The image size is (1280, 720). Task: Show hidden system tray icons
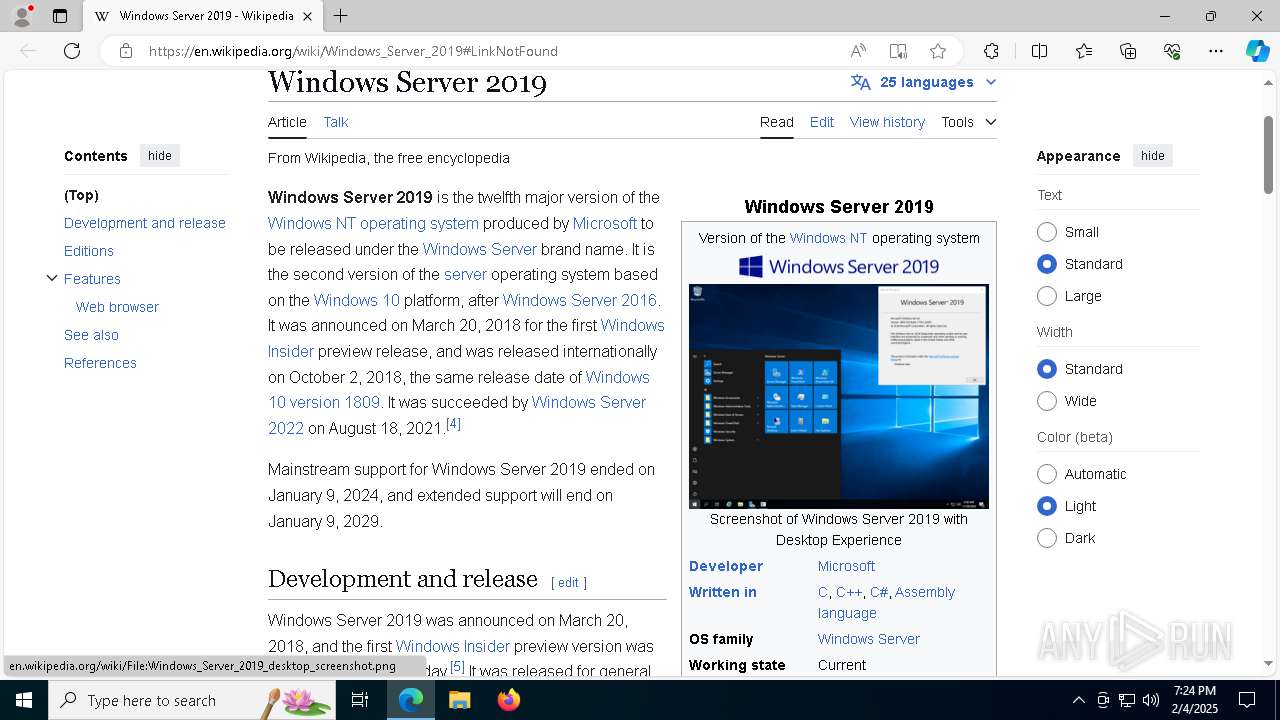click(x=1078, y=700)
